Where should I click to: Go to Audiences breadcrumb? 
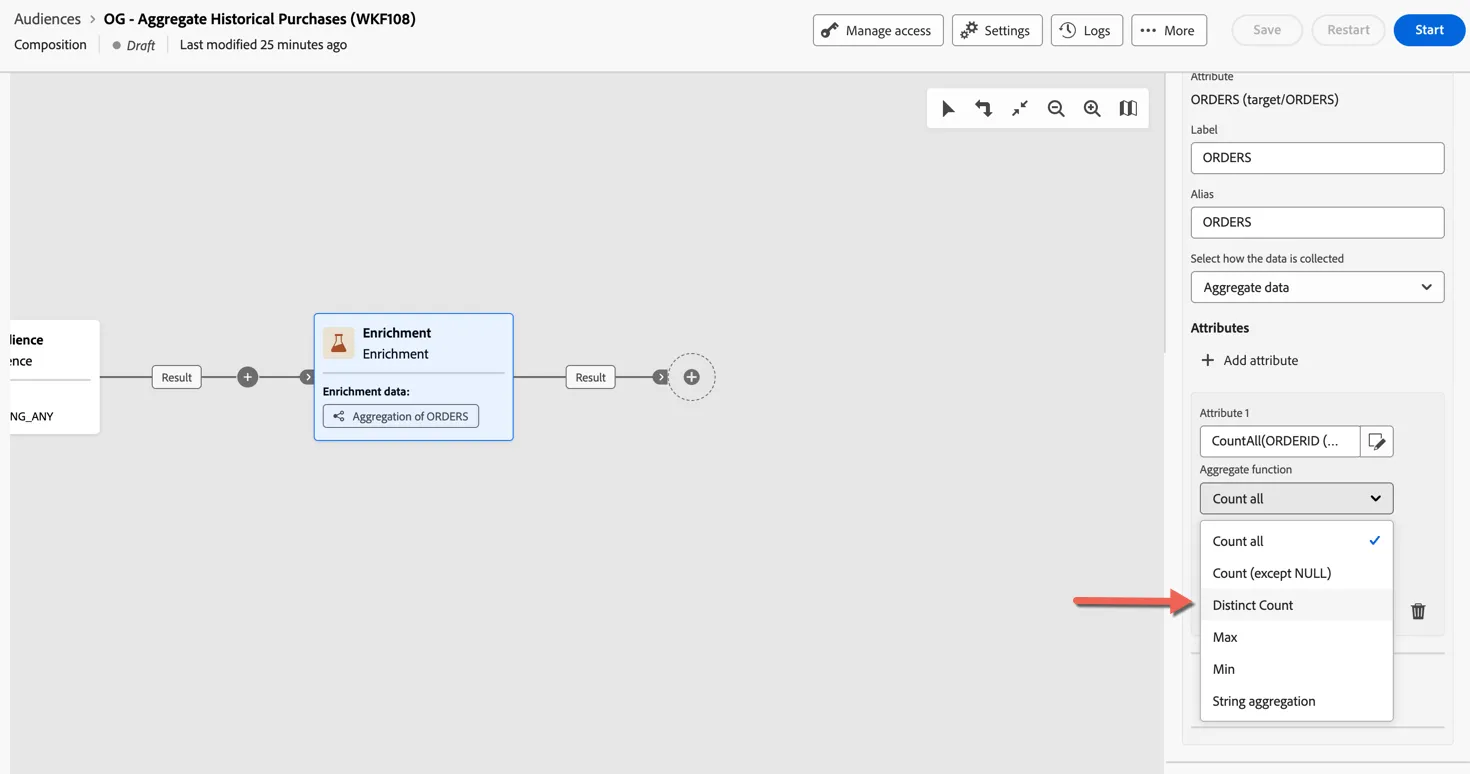pyautogui.click(x=47, y=19)
